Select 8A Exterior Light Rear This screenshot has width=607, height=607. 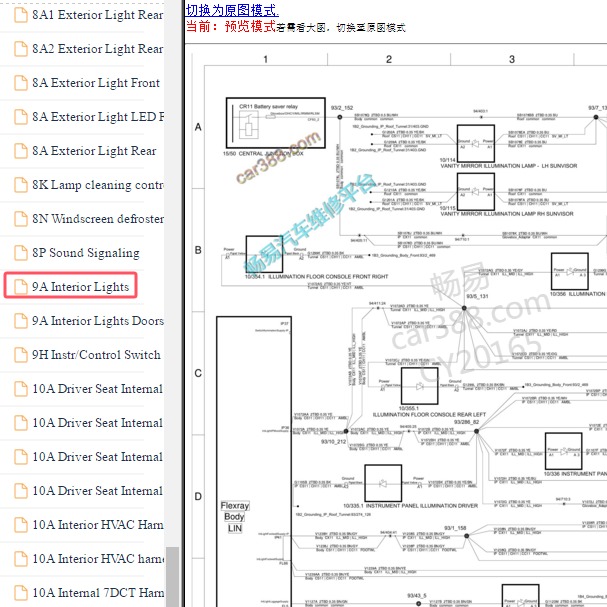pos(94,151)
